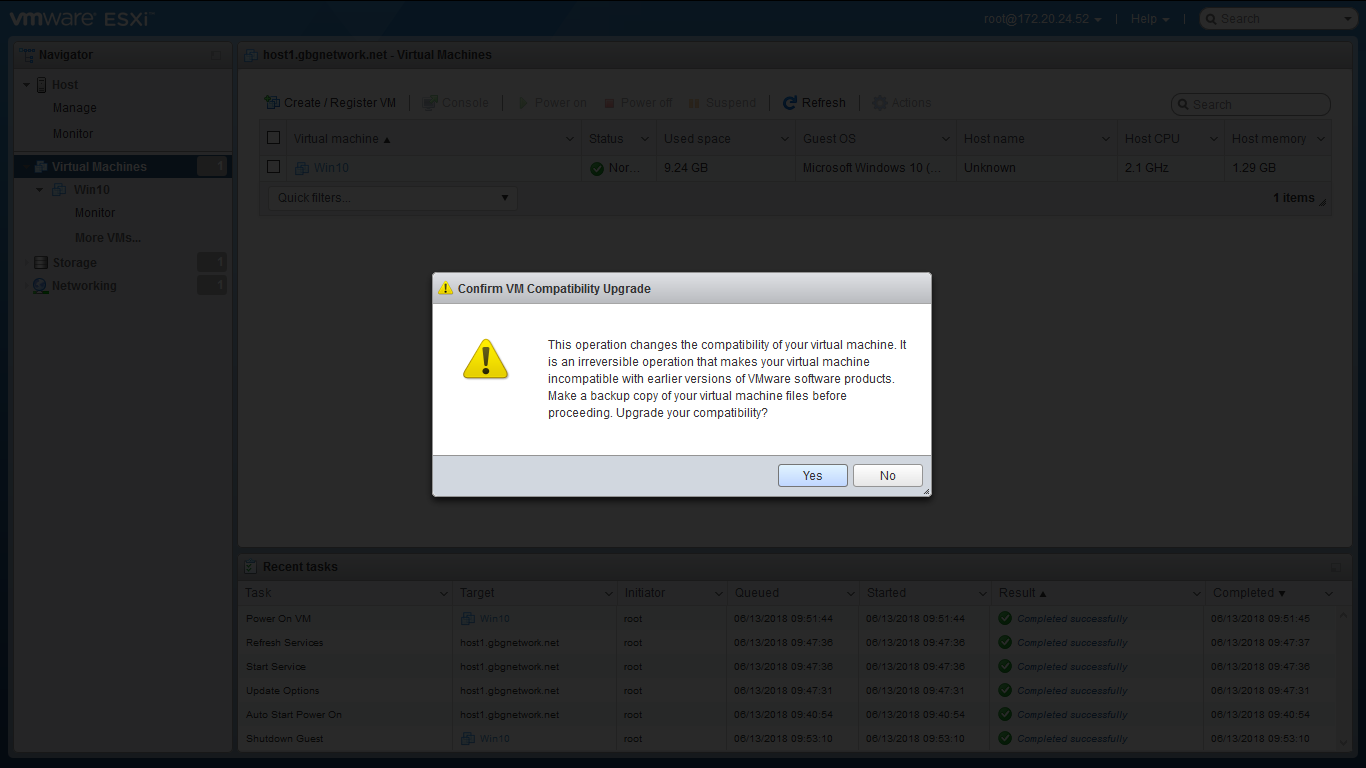The image size is (1366, 768).
Task: Click the Refresh icon in toolbar
Action: click(790, 103)
